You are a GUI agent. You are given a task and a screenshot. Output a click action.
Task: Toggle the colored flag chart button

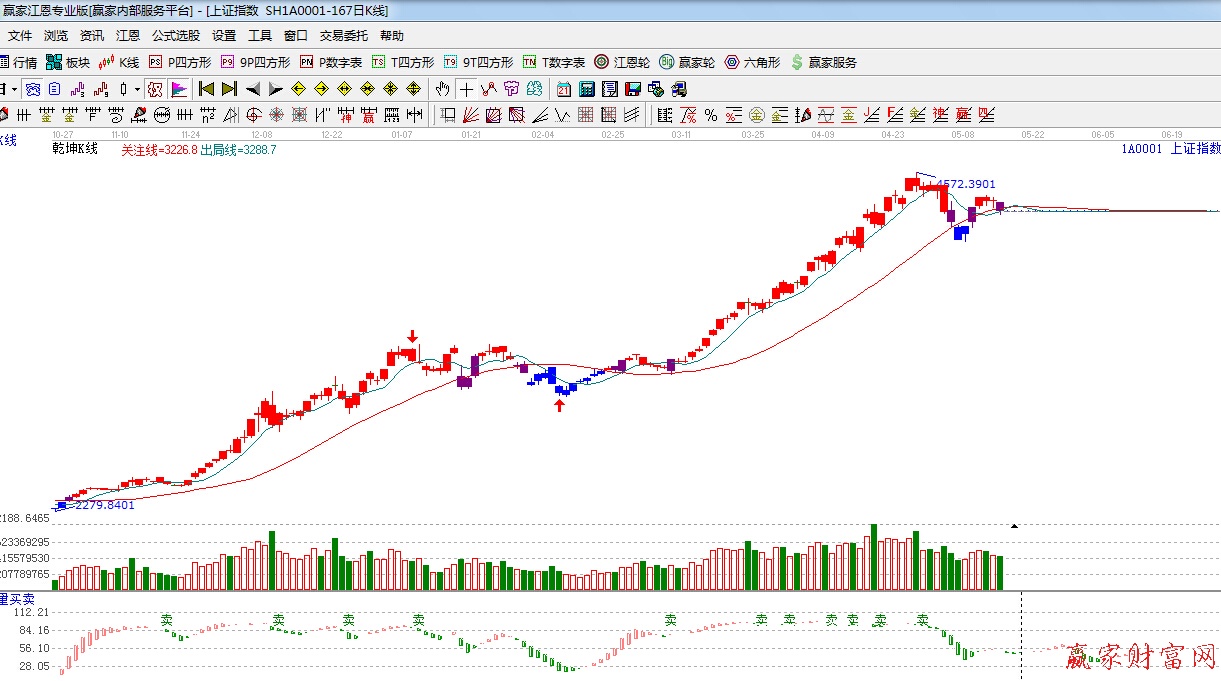(x=179, y=89)
